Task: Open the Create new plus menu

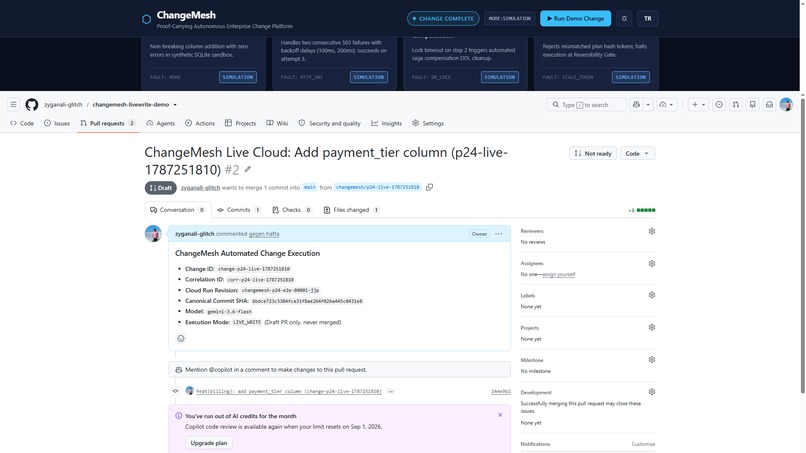Action: [698, 104]
